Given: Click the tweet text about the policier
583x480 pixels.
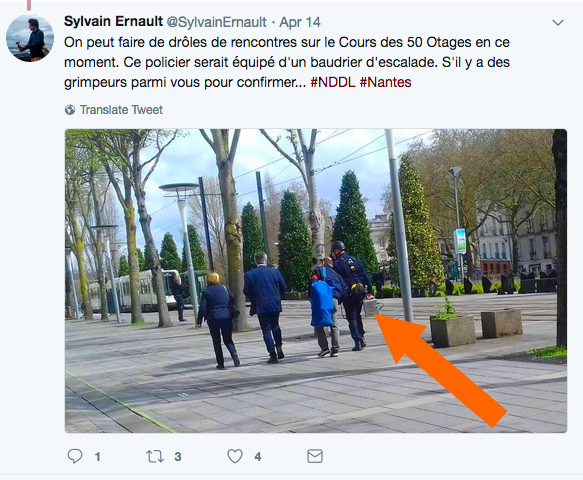Looking at the screenshot, I should pos(287,62).
